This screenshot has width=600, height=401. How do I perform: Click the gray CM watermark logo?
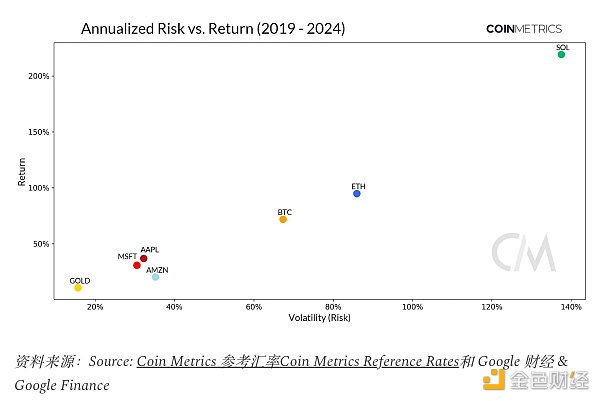pyautogui.click(x=523, y=253)
